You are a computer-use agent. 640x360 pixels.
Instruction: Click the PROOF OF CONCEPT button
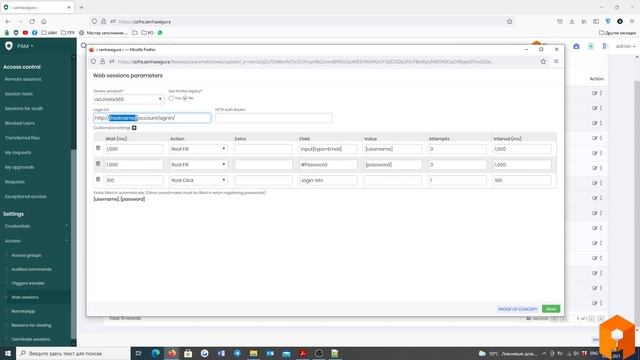tap(518, 309)
